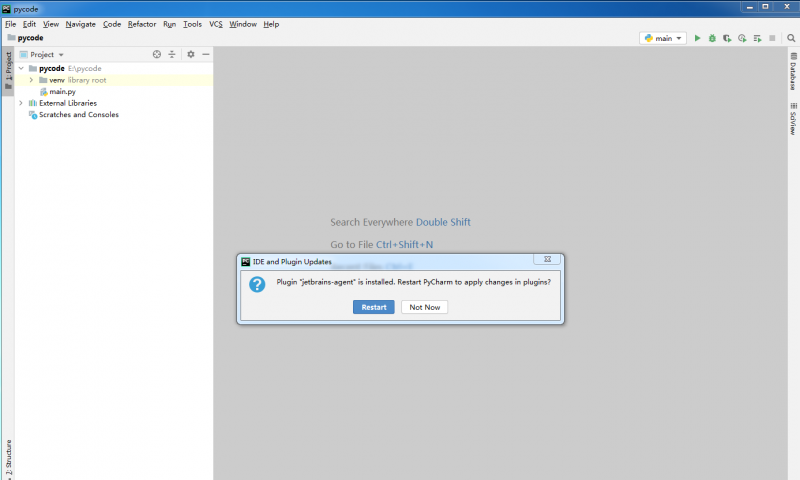Select main.py in the project tree
The height and width of the screenshot is (480, 800).
[62, 91]
